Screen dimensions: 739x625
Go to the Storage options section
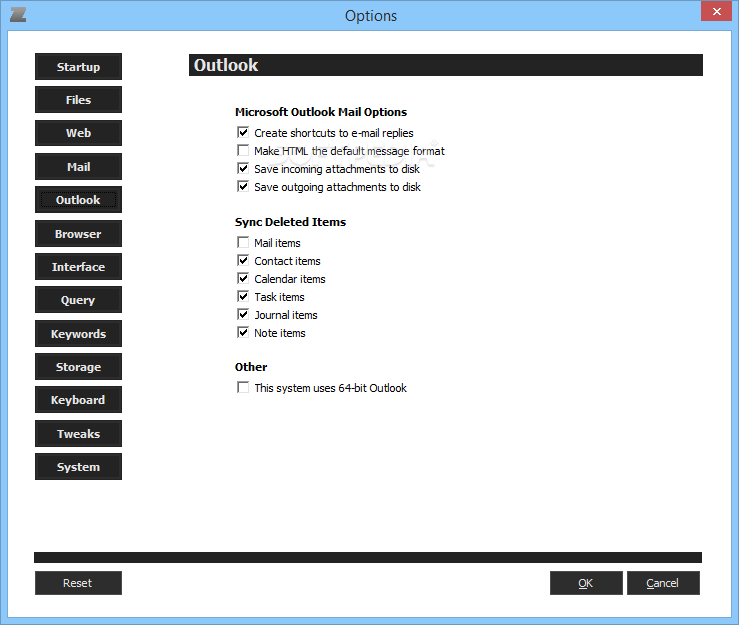point(78,366)
